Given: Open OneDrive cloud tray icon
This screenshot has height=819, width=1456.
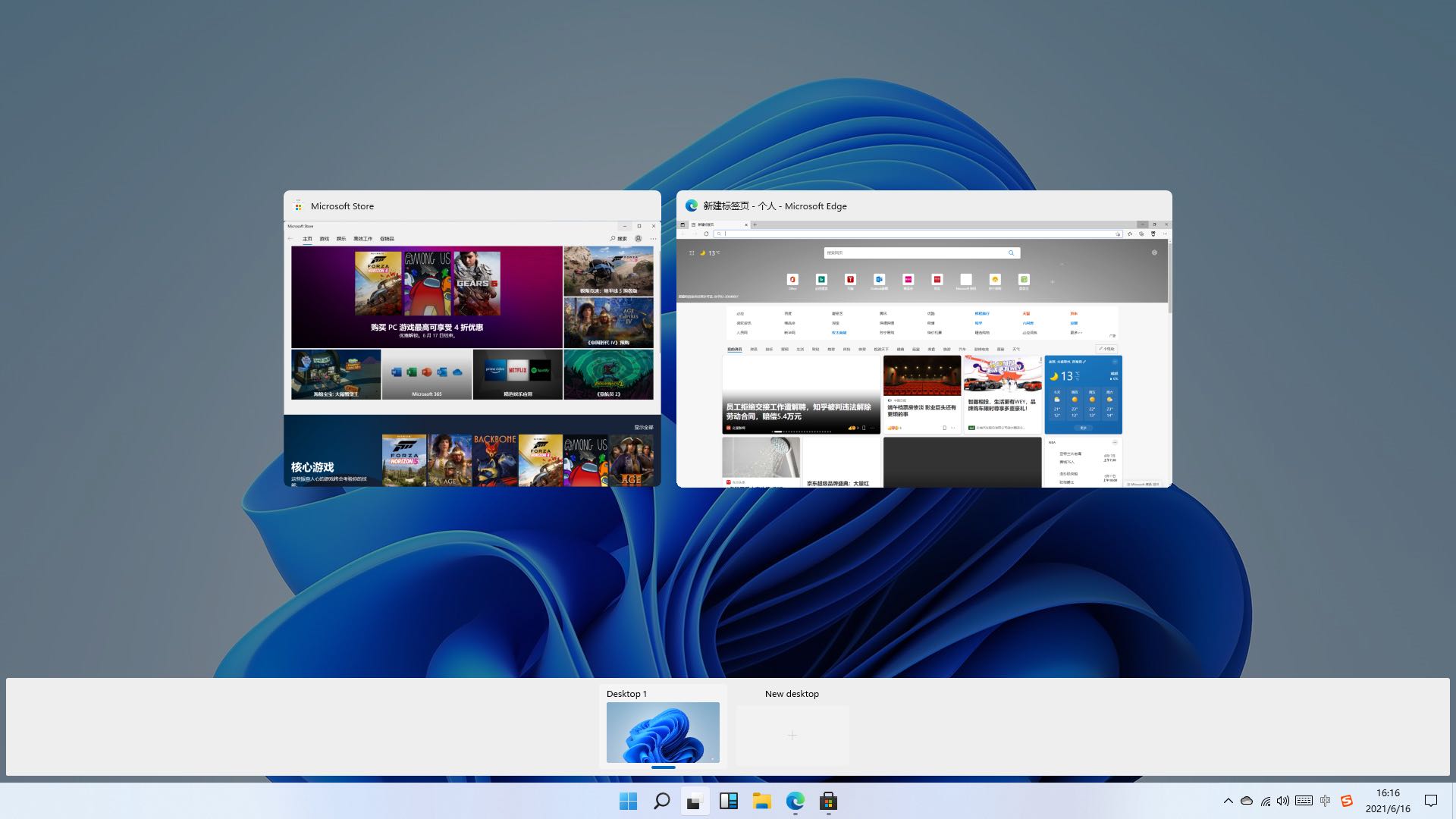Looking at the screenshot, I should click(x=1247, y=801).
